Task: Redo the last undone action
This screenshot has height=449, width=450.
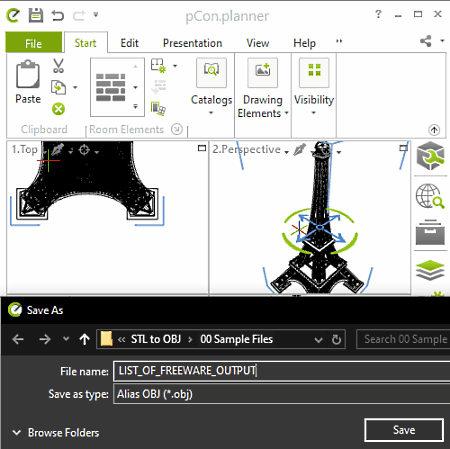Action: pyautogui.click(x=79, y=15)
